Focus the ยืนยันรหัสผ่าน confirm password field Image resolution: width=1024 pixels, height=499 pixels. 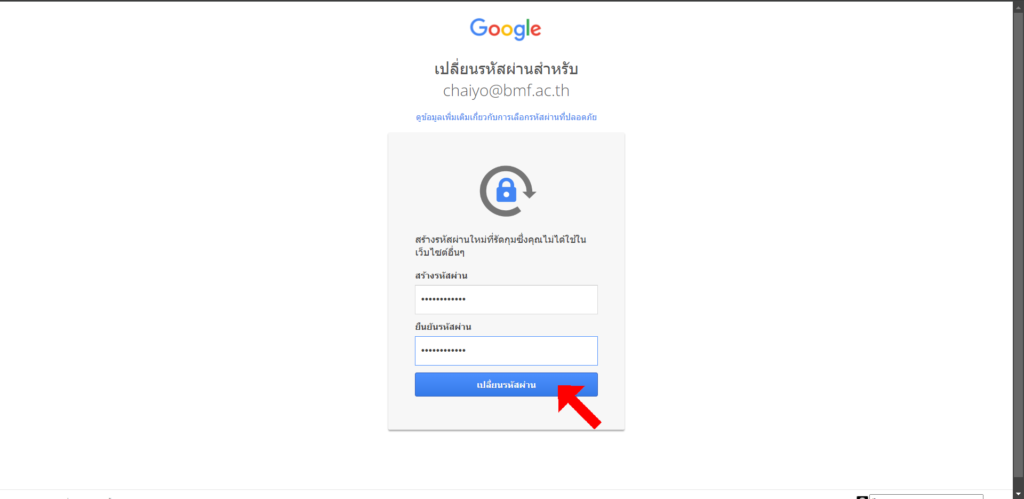click(506, 351)
